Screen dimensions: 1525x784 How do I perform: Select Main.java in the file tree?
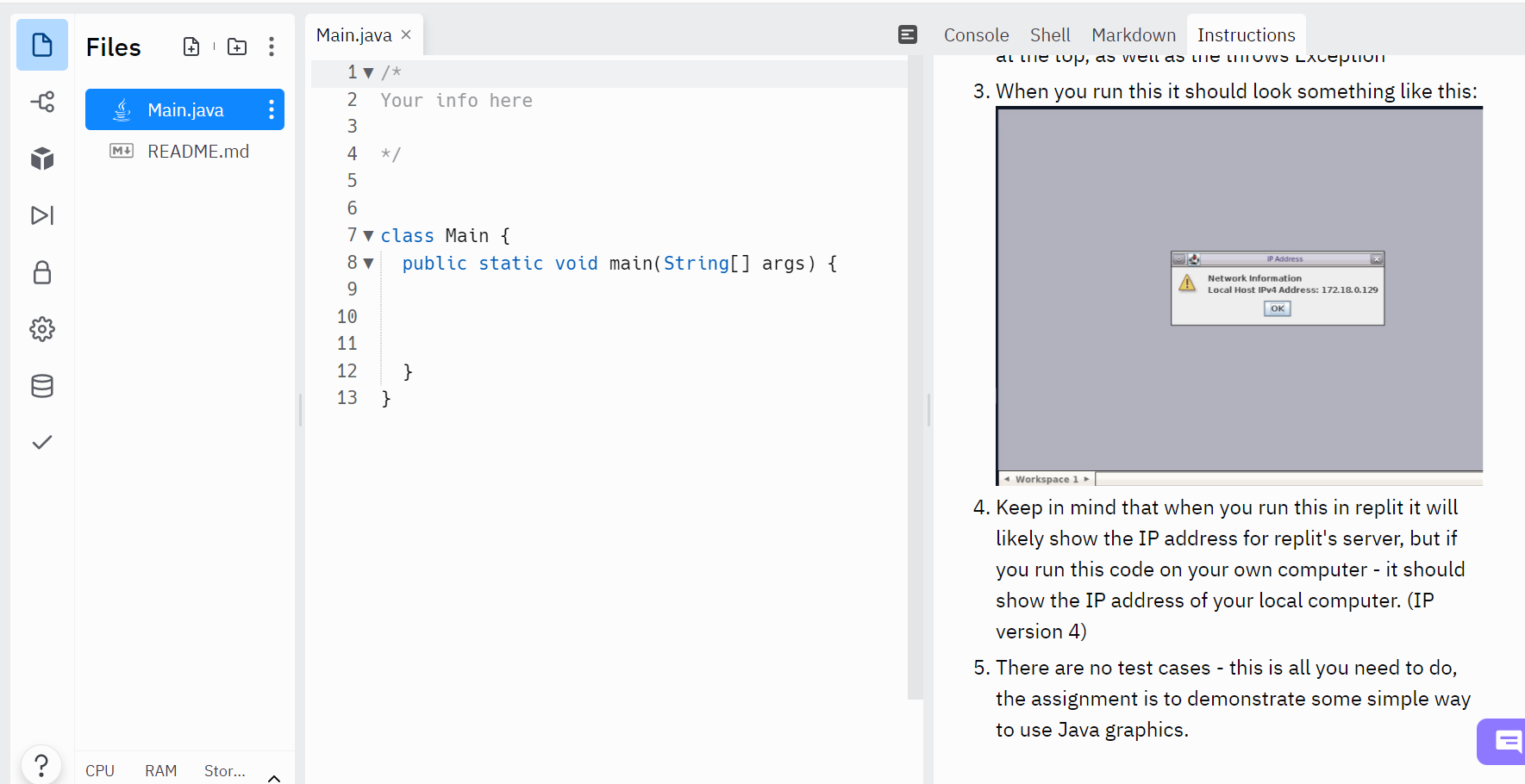click(184, 109)
